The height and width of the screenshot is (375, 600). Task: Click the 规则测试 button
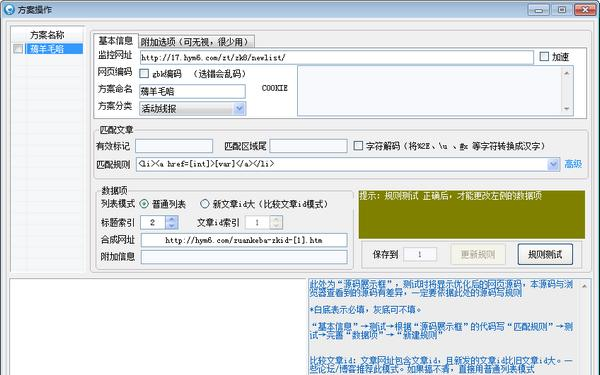click(545, 254)
